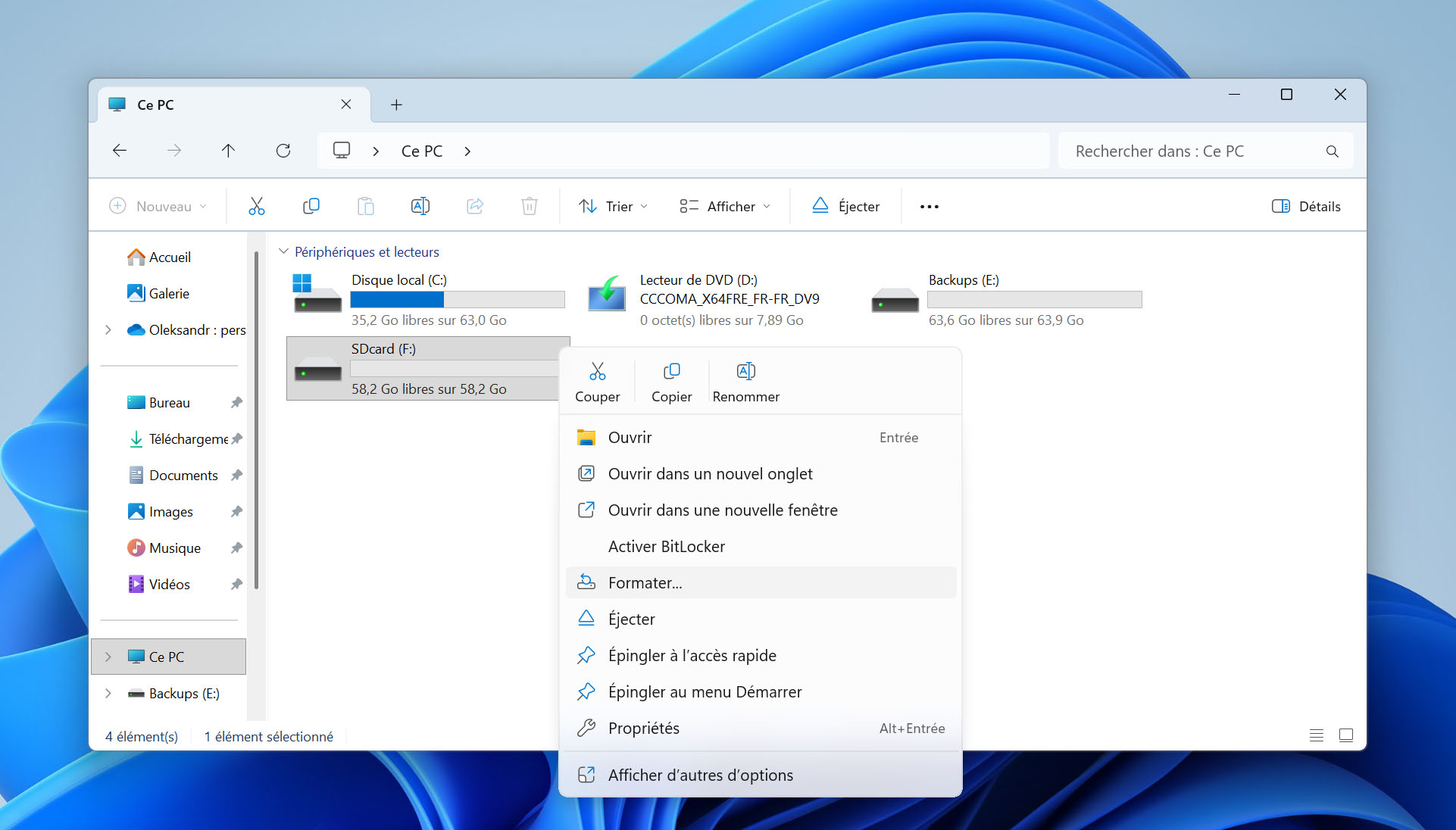1456x830 pixels.
Task: Click the toolbar rename icon
Action: pos(420,206)
